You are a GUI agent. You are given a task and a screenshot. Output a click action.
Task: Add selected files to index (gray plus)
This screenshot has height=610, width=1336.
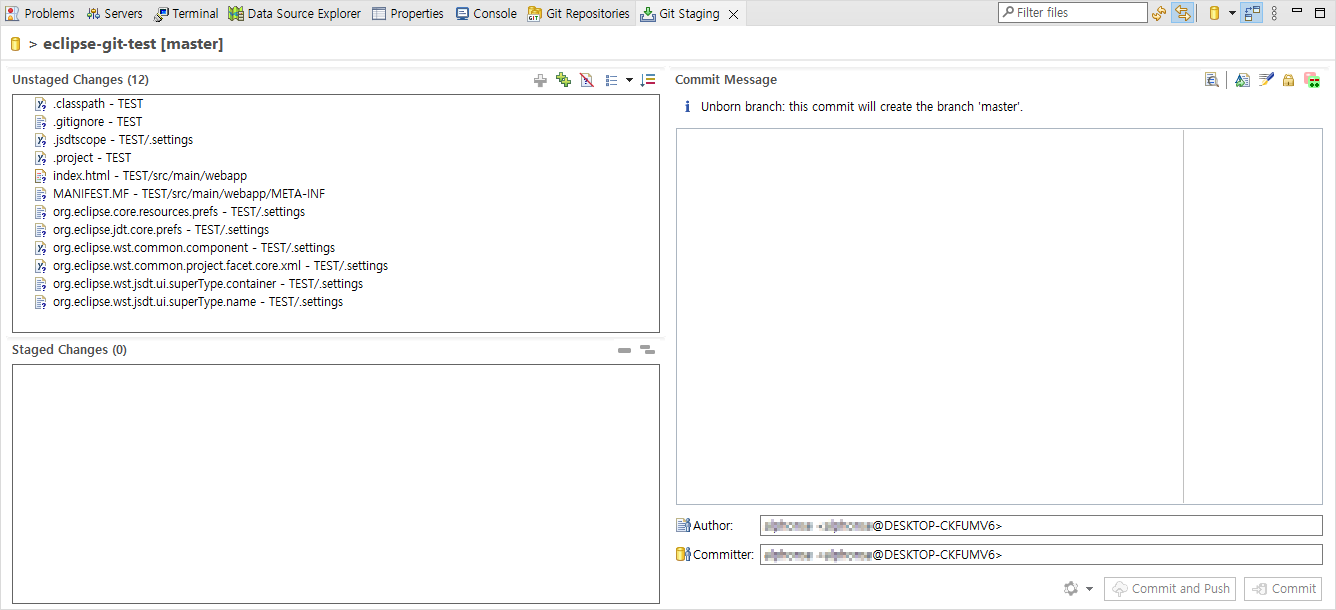tap(540, 80)
